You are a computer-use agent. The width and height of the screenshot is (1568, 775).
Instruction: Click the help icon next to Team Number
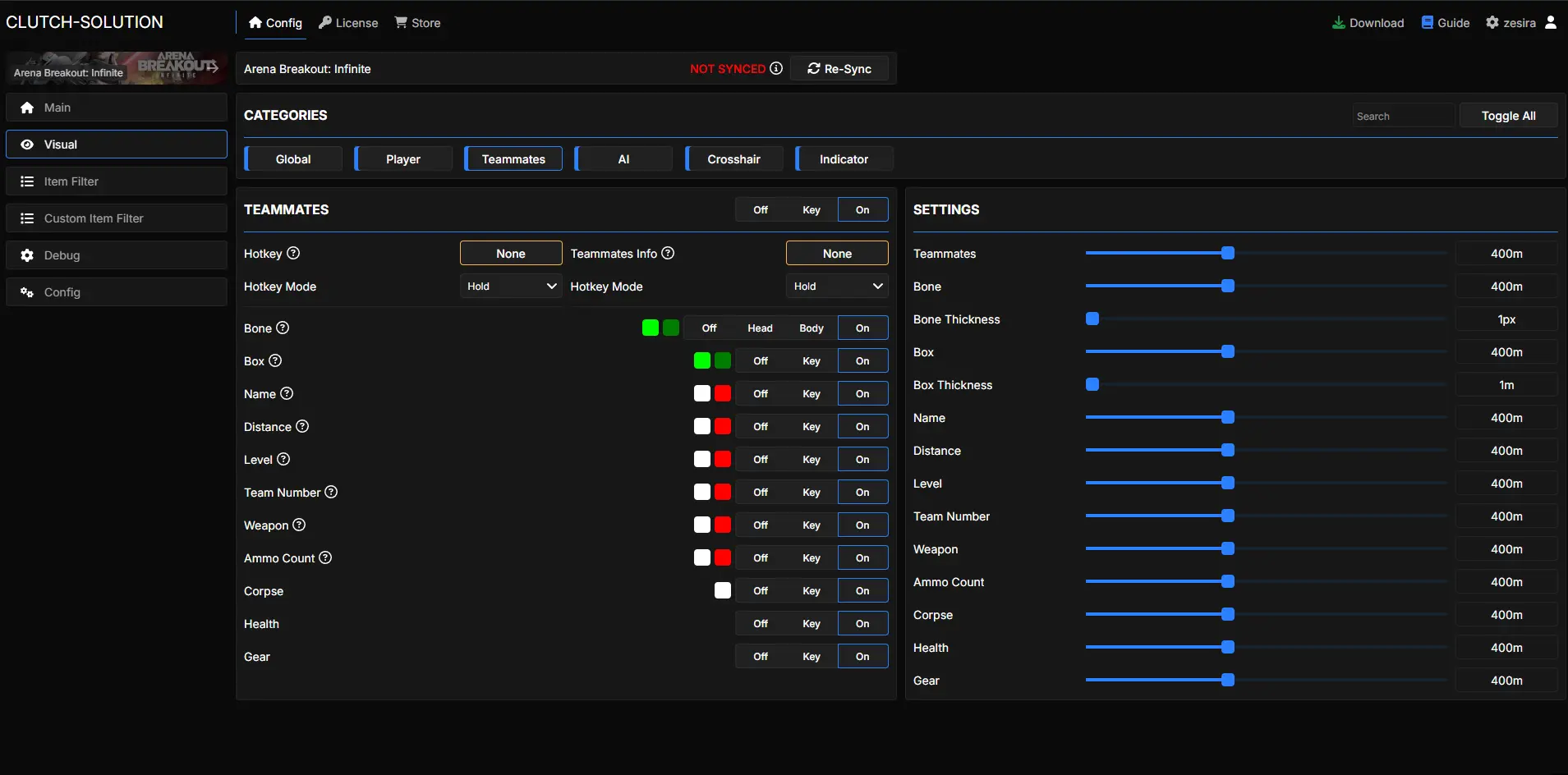point(331,492)
